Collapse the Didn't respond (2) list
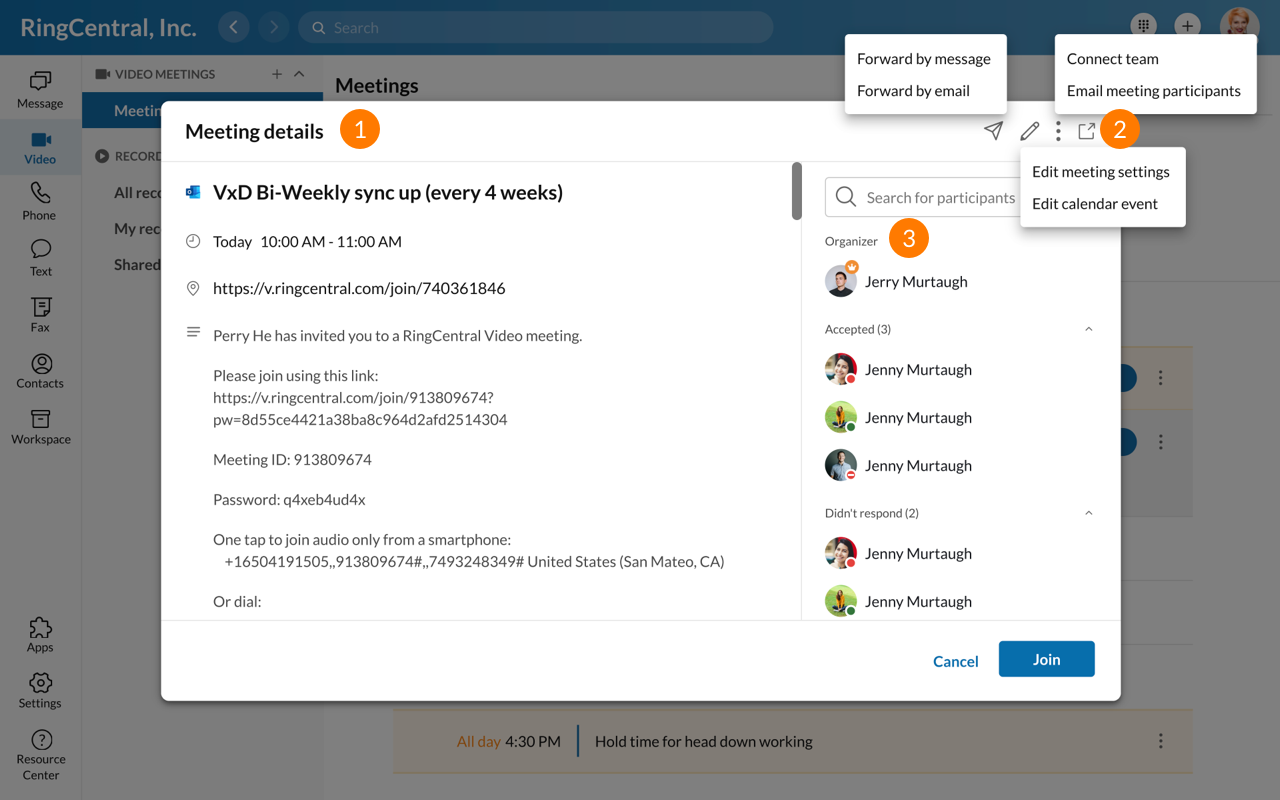 [x=1089, y=513]
